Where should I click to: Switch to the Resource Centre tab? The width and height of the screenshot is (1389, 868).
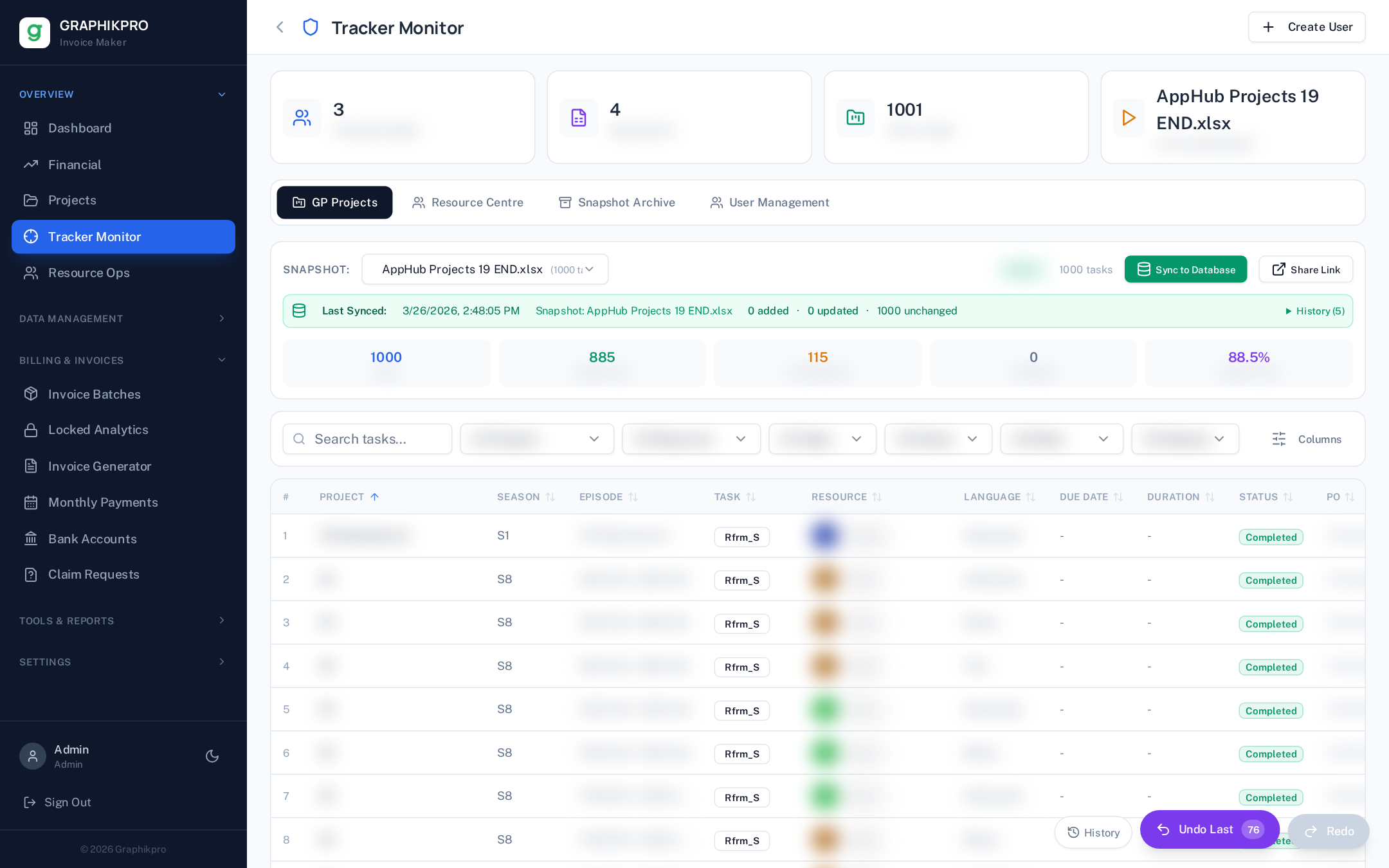click(468, 203)
